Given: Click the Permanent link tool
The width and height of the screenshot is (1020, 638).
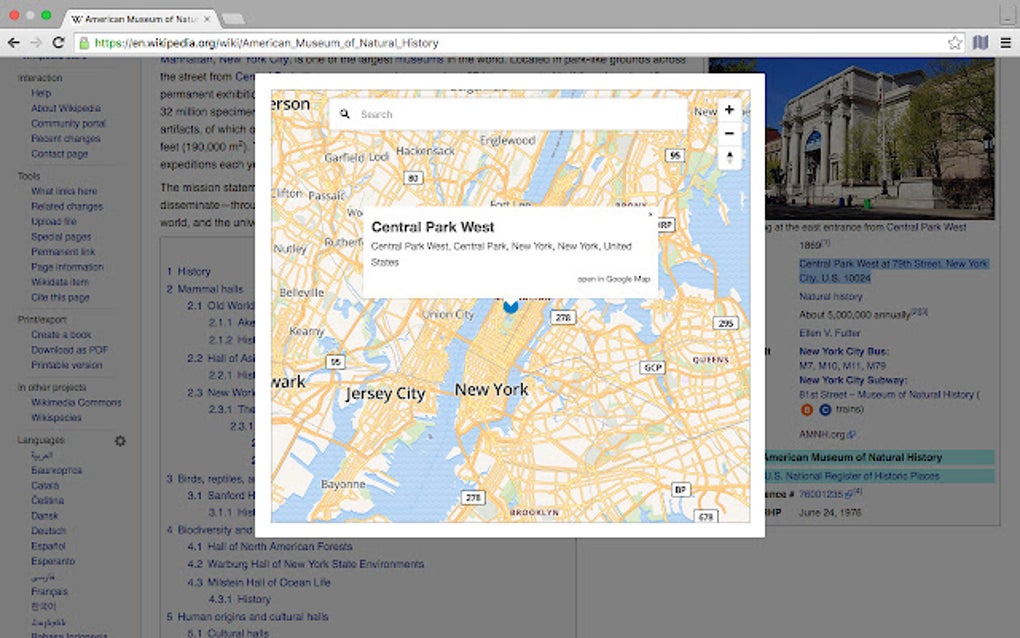Looking at the screenshot, I should 63,252.
